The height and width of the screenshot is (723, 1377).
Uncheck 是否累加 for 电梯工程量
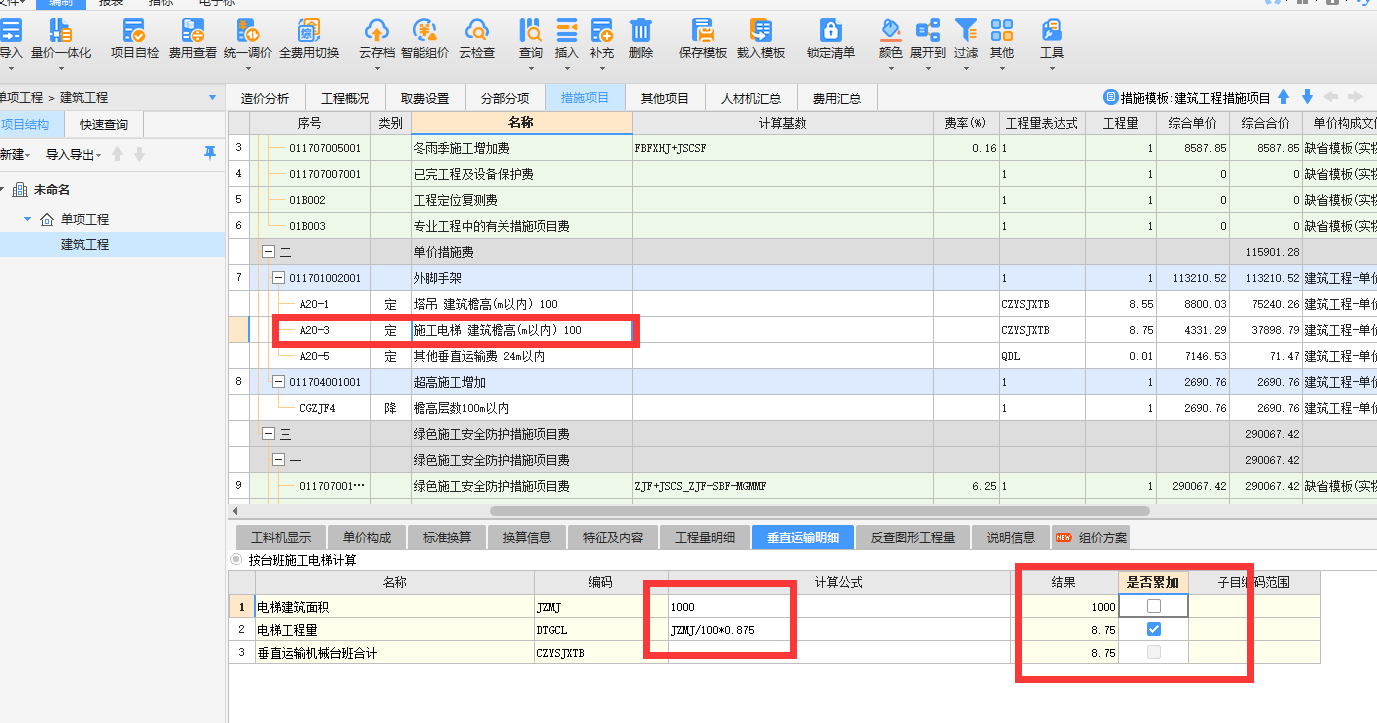coord(1154,629)
